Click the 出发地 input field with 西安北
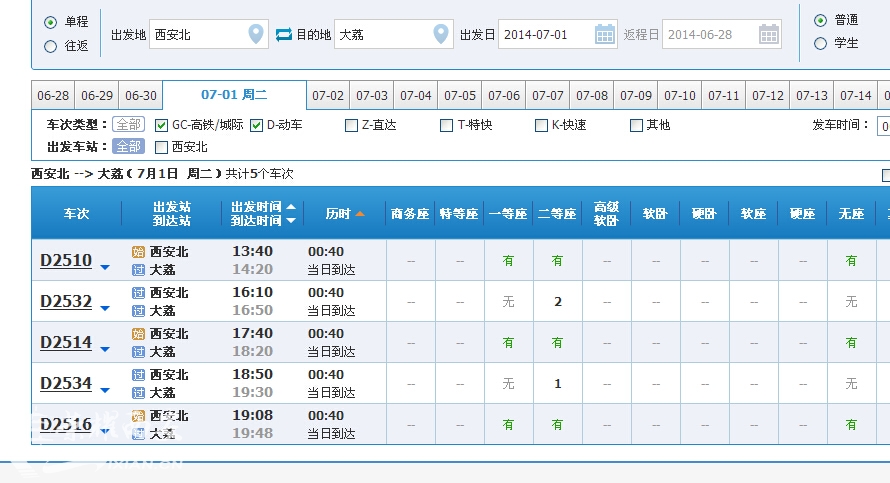This screenshot has height=483, width=890. pyautogui.click(x=208, y=35)
